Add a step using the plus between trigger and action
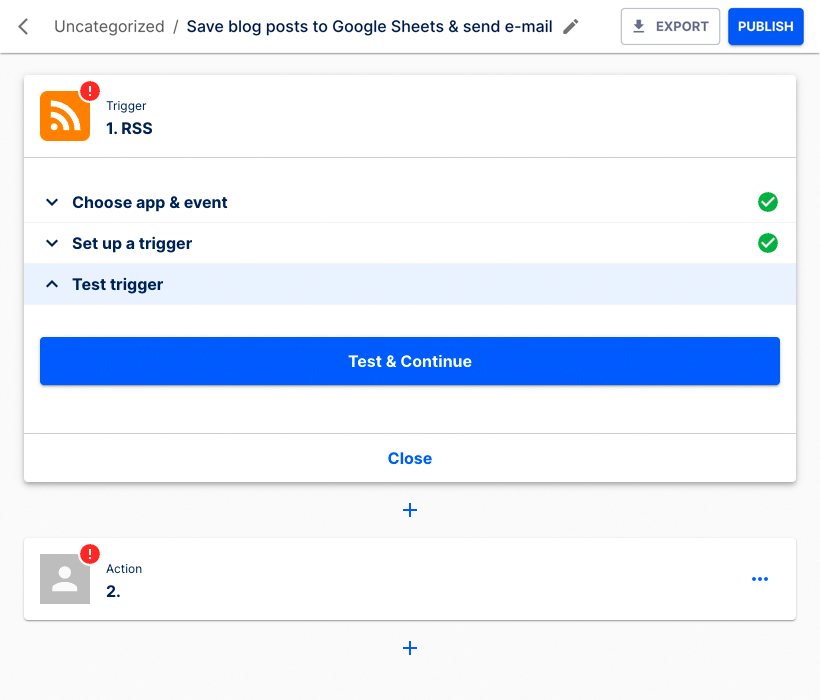This screenshot has height=700, width=820. pyautogui.click(x=410, y=510)
